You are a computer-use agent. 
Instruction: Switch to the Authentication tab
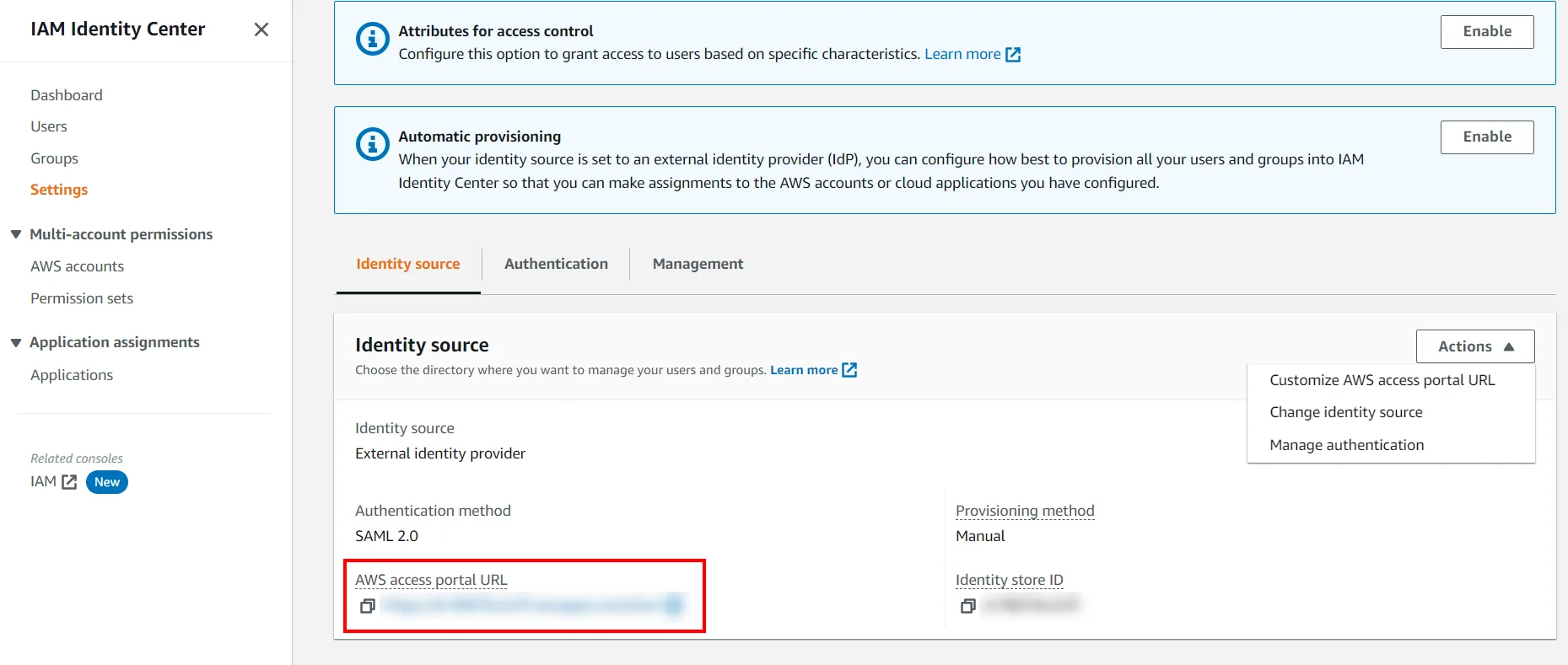click(x=555, y=264)
